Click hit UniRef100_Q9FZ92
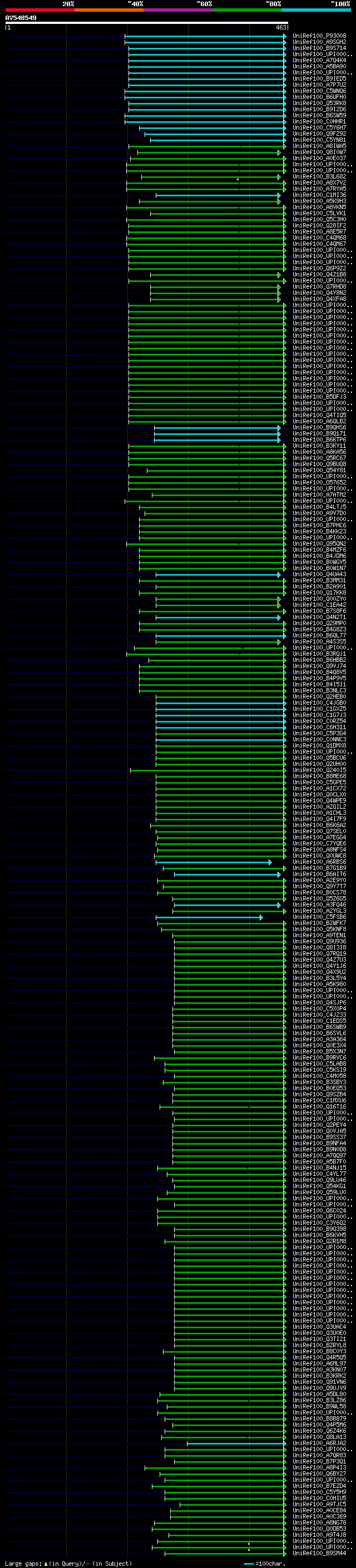356x1568 pixels. (319, 133)
